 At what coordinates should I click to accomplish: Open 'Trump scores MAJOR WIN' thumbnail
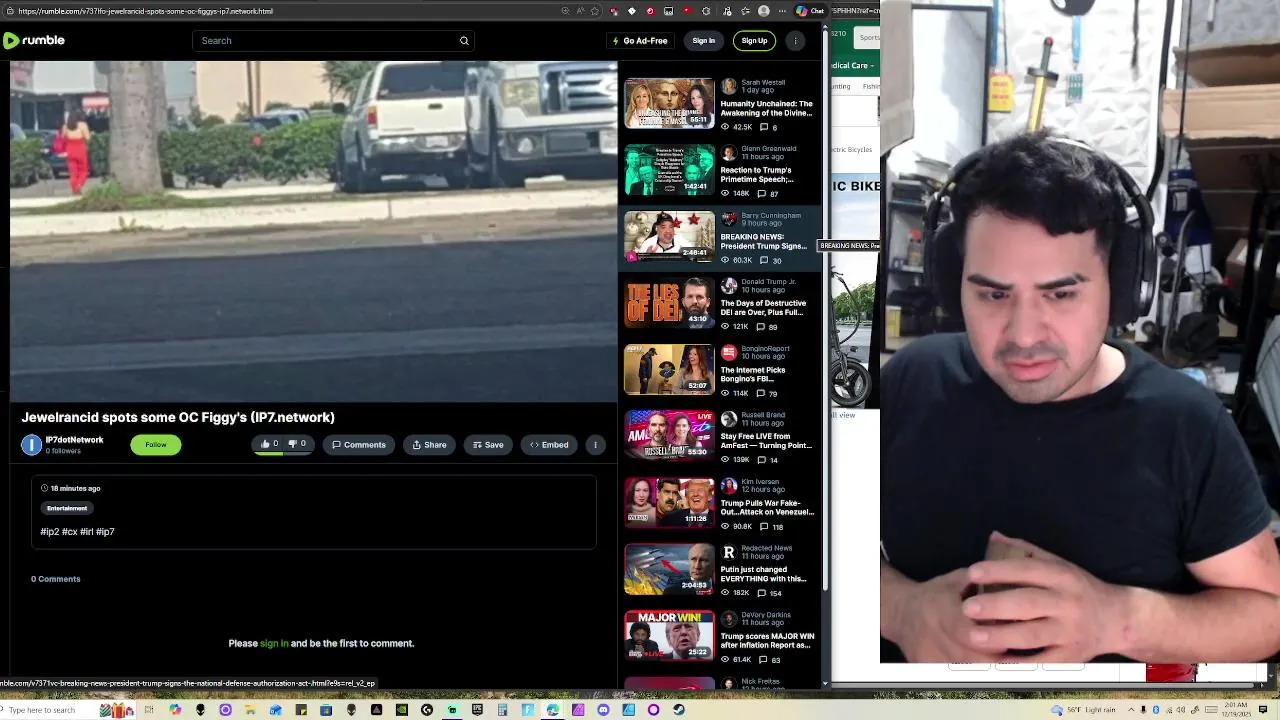(670, 635)
